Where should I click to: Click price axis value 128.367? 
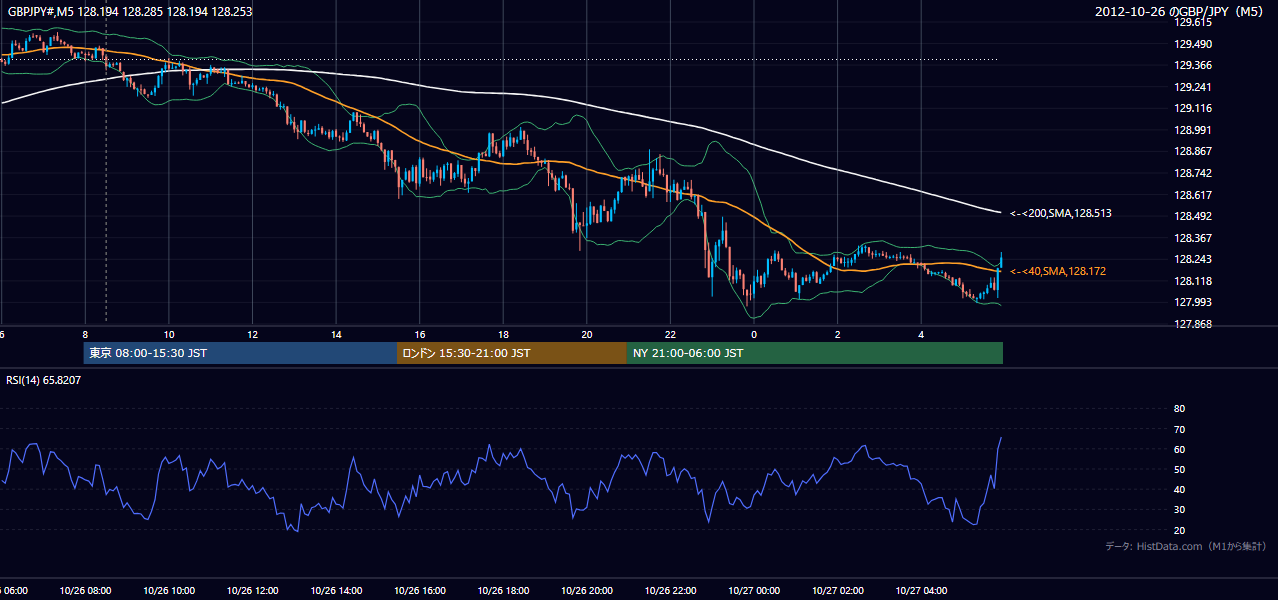[1193, 238]
